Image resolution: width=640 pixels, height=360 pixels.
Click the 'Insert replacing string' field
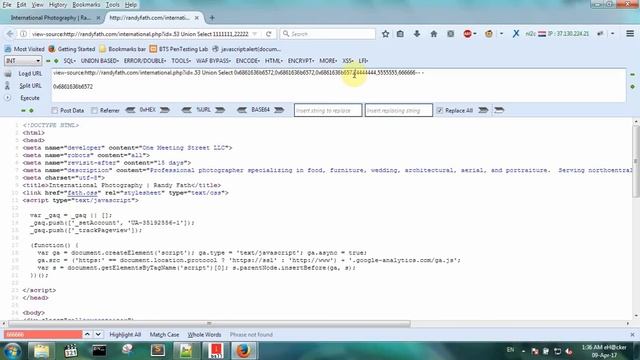click(x=398, y=110)
